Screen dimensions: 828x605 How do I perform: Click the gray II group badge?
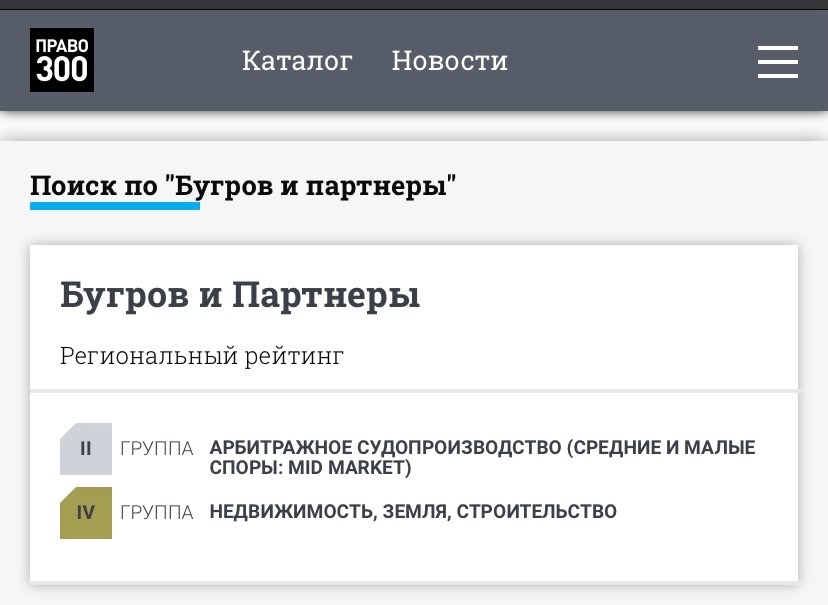click(86, 449)
